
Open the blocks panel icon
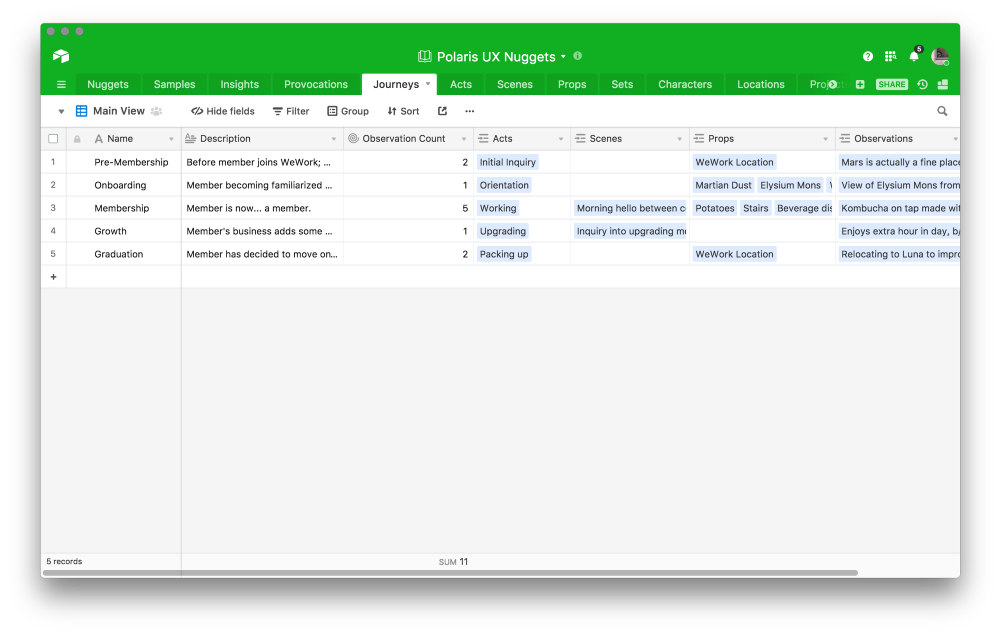(943, 84)
